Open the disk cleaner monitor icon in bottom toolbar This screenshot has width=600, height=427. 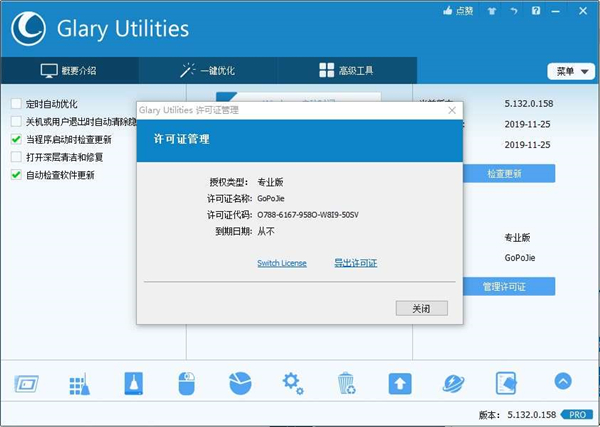(26, 383)
